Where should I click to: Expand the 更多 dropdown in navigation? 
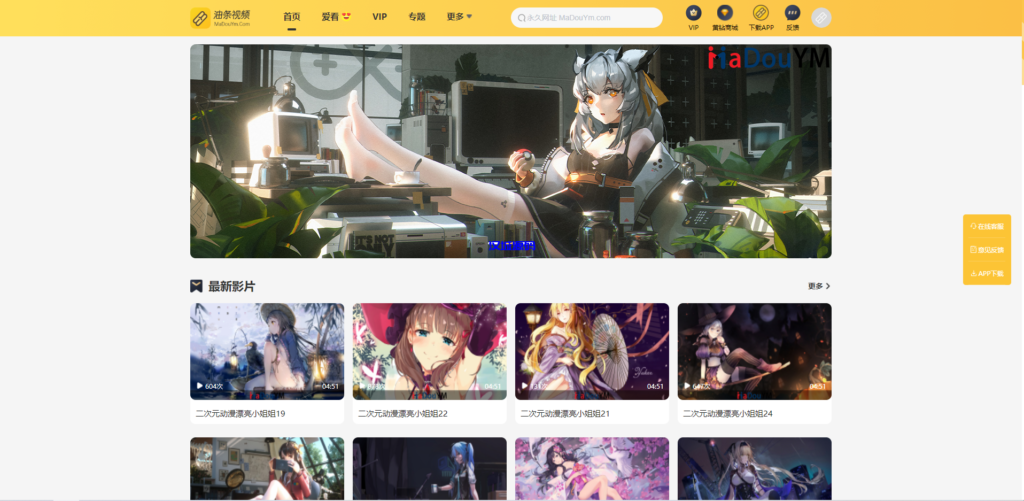click(x=459, y=17)
